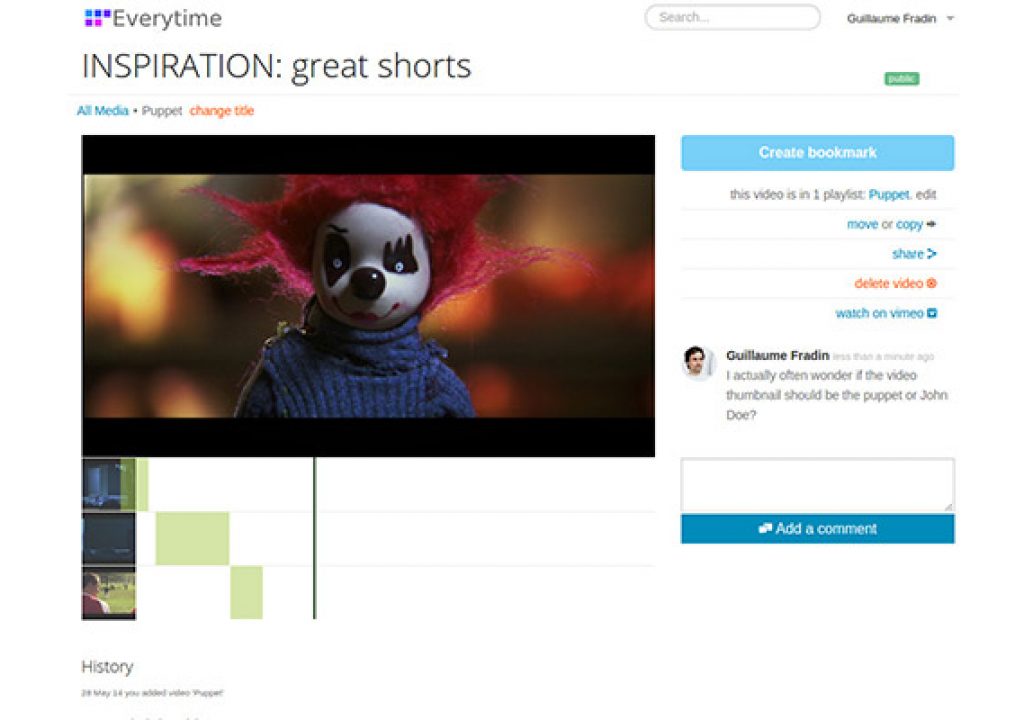Viewport: 1024px width, 720px height.
Task: Click the copy link
Action: [x=909, y=224]
